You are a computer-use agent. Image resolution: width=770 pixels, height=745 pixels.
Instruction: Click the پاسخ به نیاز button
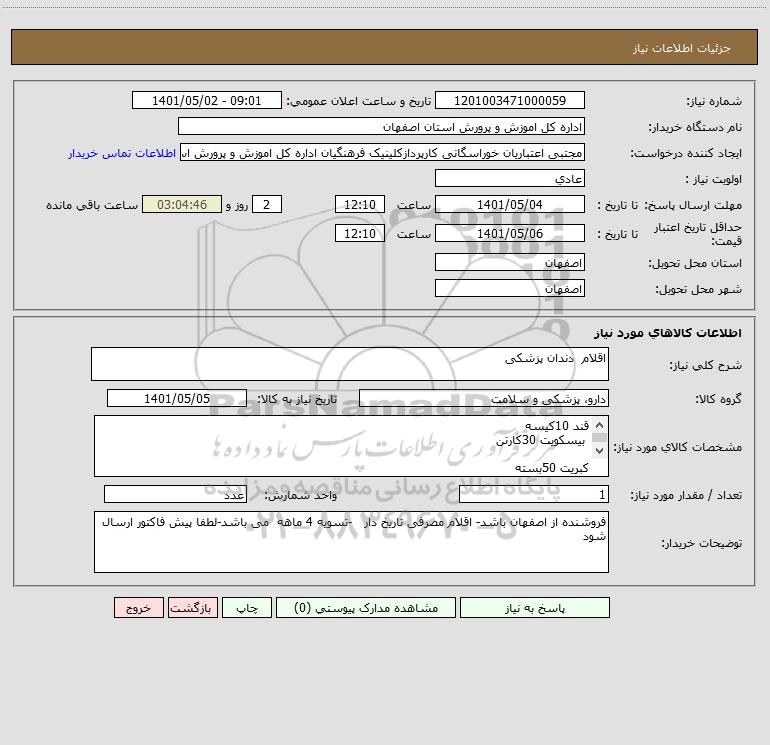[535, 608]
